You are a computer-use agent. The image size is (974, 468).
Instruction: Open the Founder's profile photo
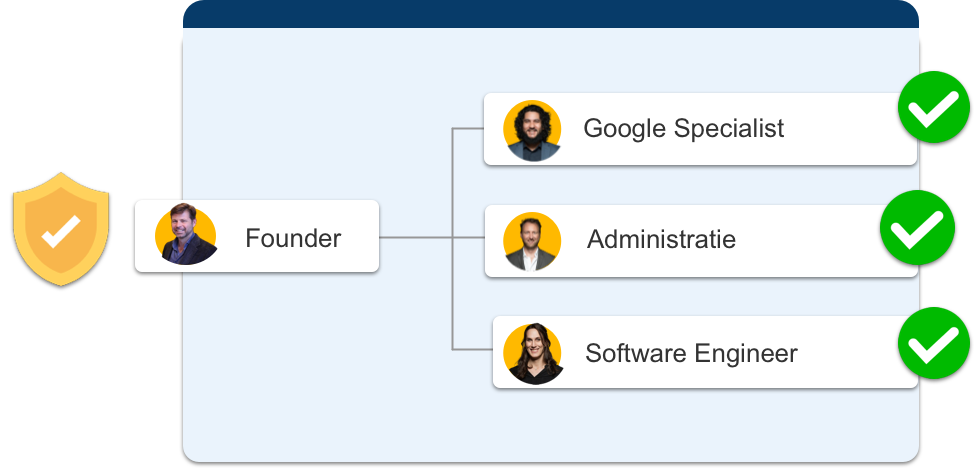(x=186, y=236)
